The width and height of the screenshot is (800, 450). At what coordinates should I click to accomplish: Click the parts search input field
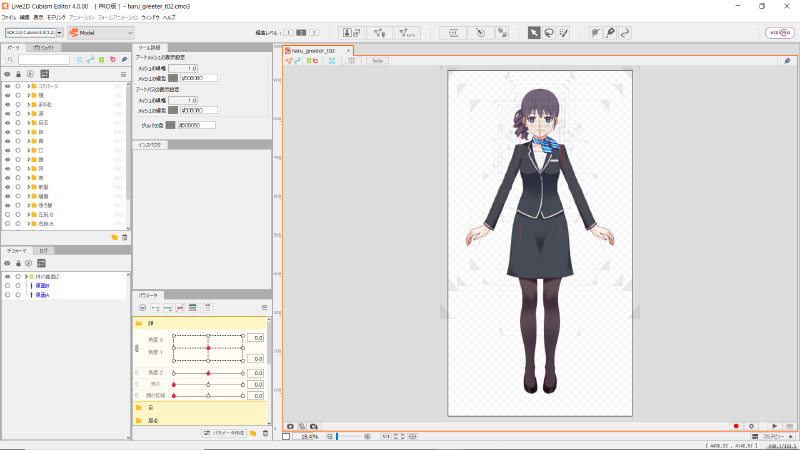pyautogui.click(x=44, y=60)
